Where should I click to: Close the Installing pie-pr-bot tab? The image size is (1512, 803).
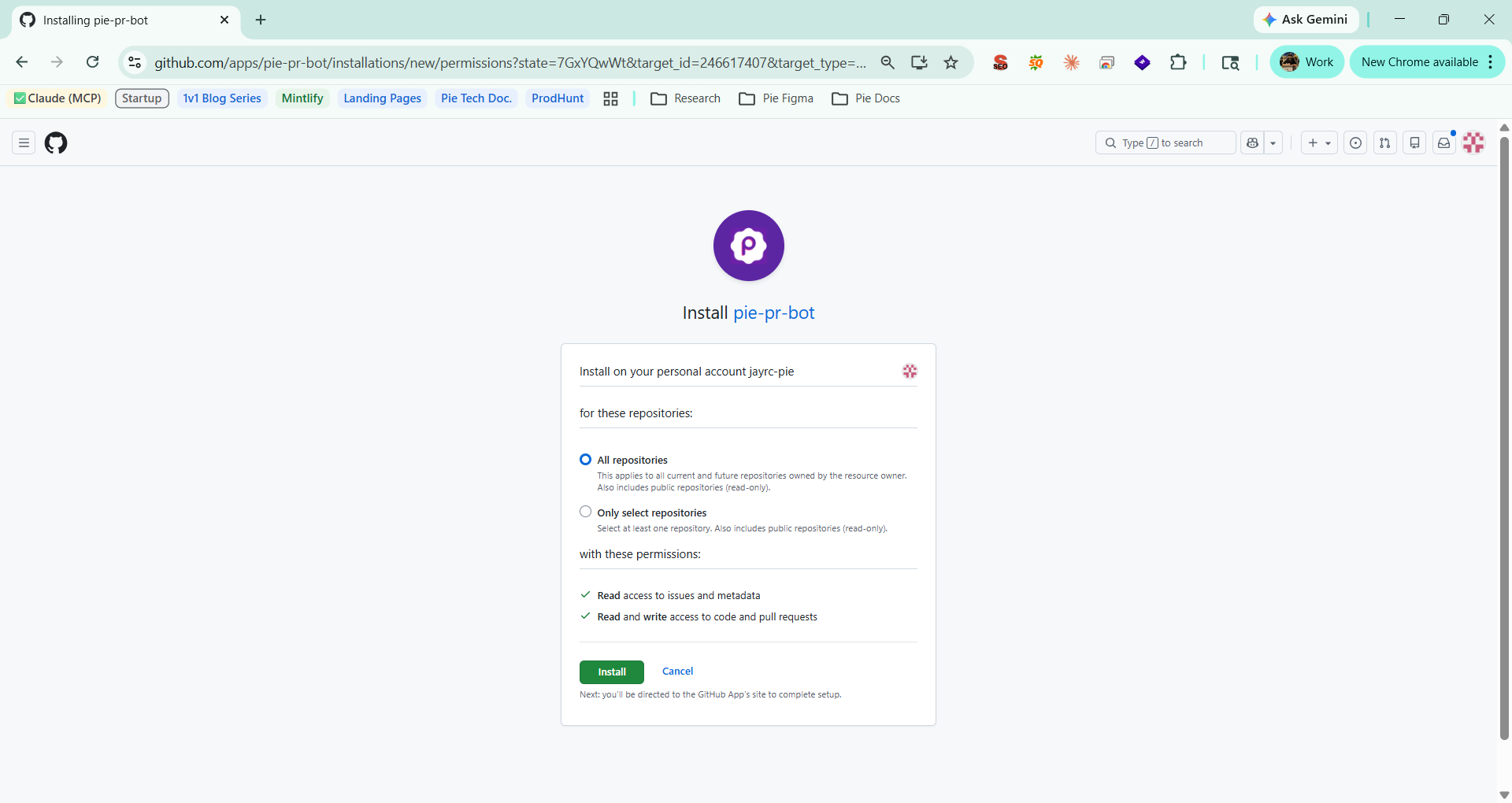click(x=224, y=20)
